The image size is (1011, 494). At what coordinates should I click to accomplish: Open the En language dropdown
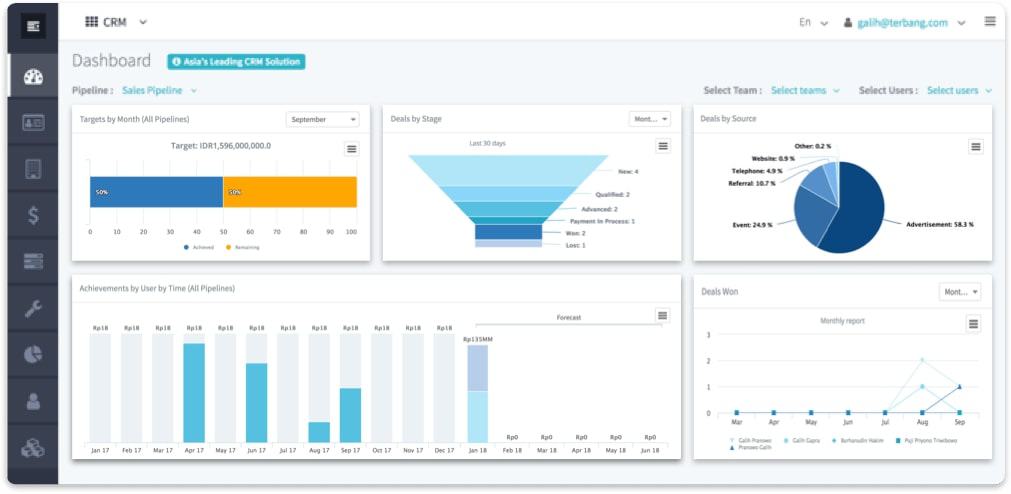(x=813, y=23)
